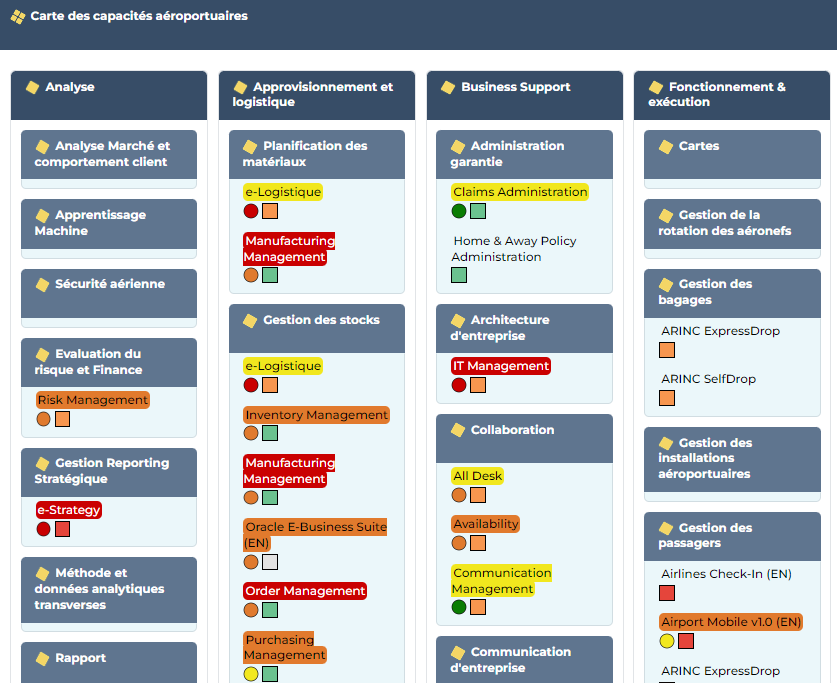Click the Cartes capability icon

pos(666,146)
